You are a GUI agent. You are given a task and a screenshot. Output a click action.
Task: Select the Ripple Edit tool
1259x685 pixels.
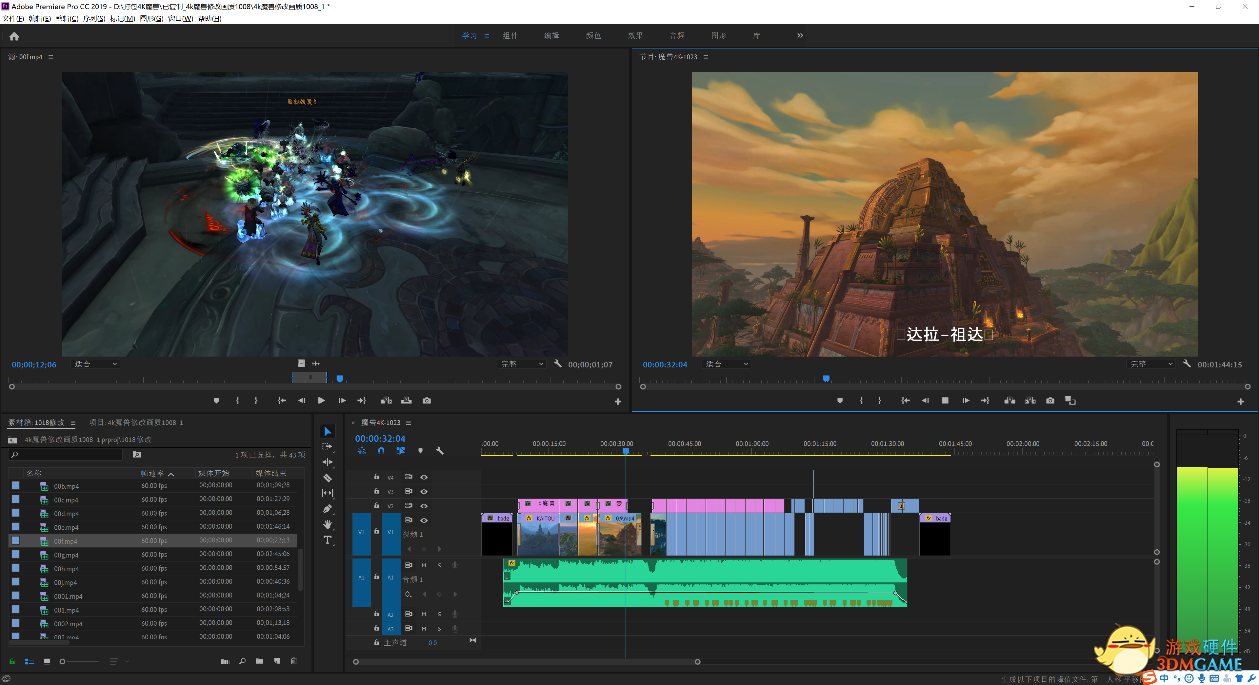(327, 462)
